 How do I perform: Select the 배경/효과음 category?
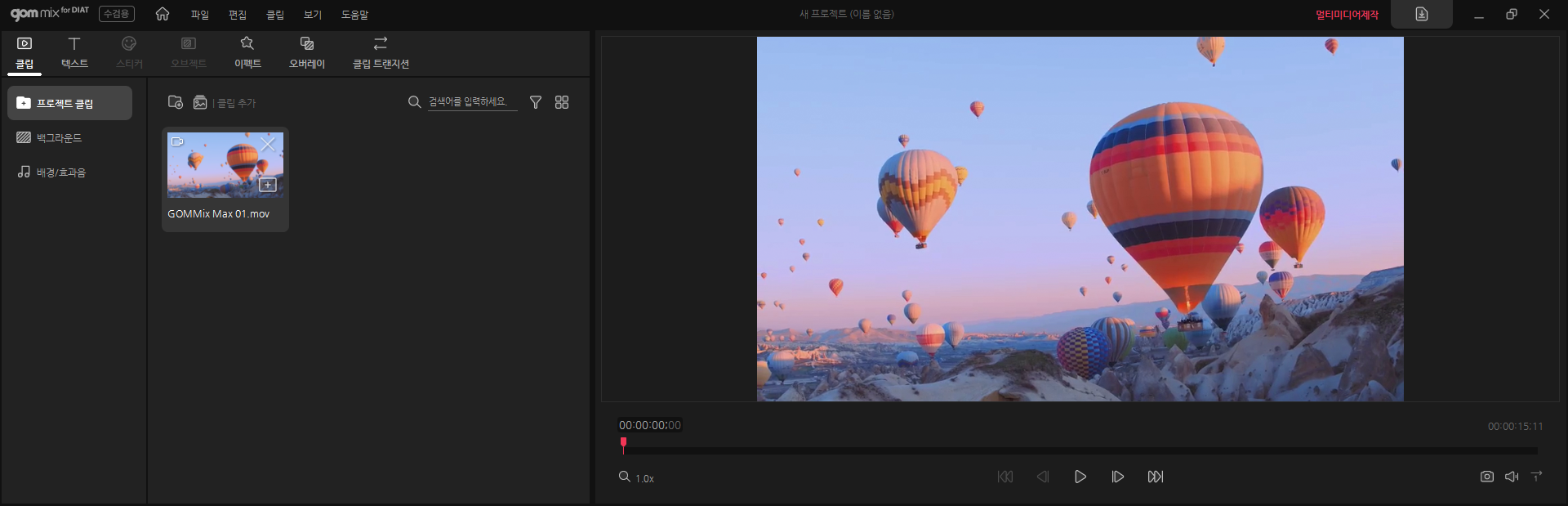pyautogui.click(x=69, y=172)
